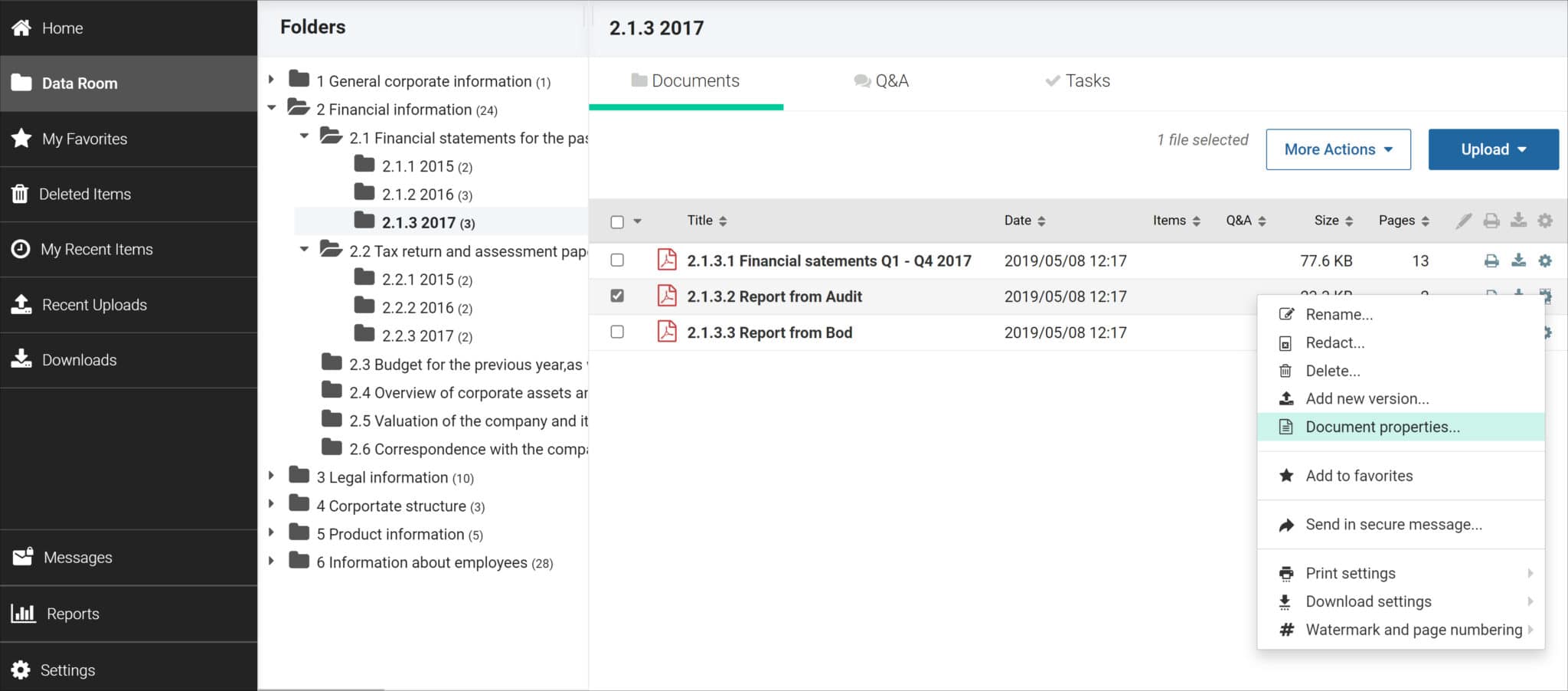Open gear settings for Financial statements Q1-Q4 2017

click(x=1545, y=261)
